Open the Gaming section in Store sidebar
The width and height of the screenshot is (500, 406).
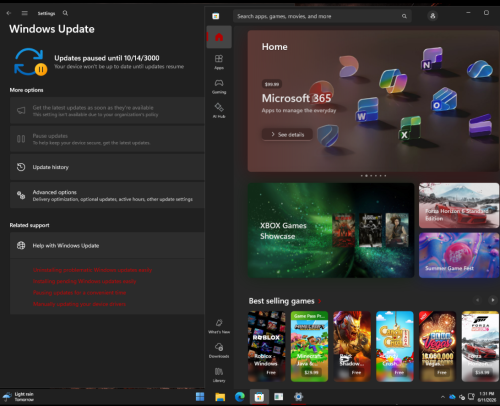coord(219,86)
